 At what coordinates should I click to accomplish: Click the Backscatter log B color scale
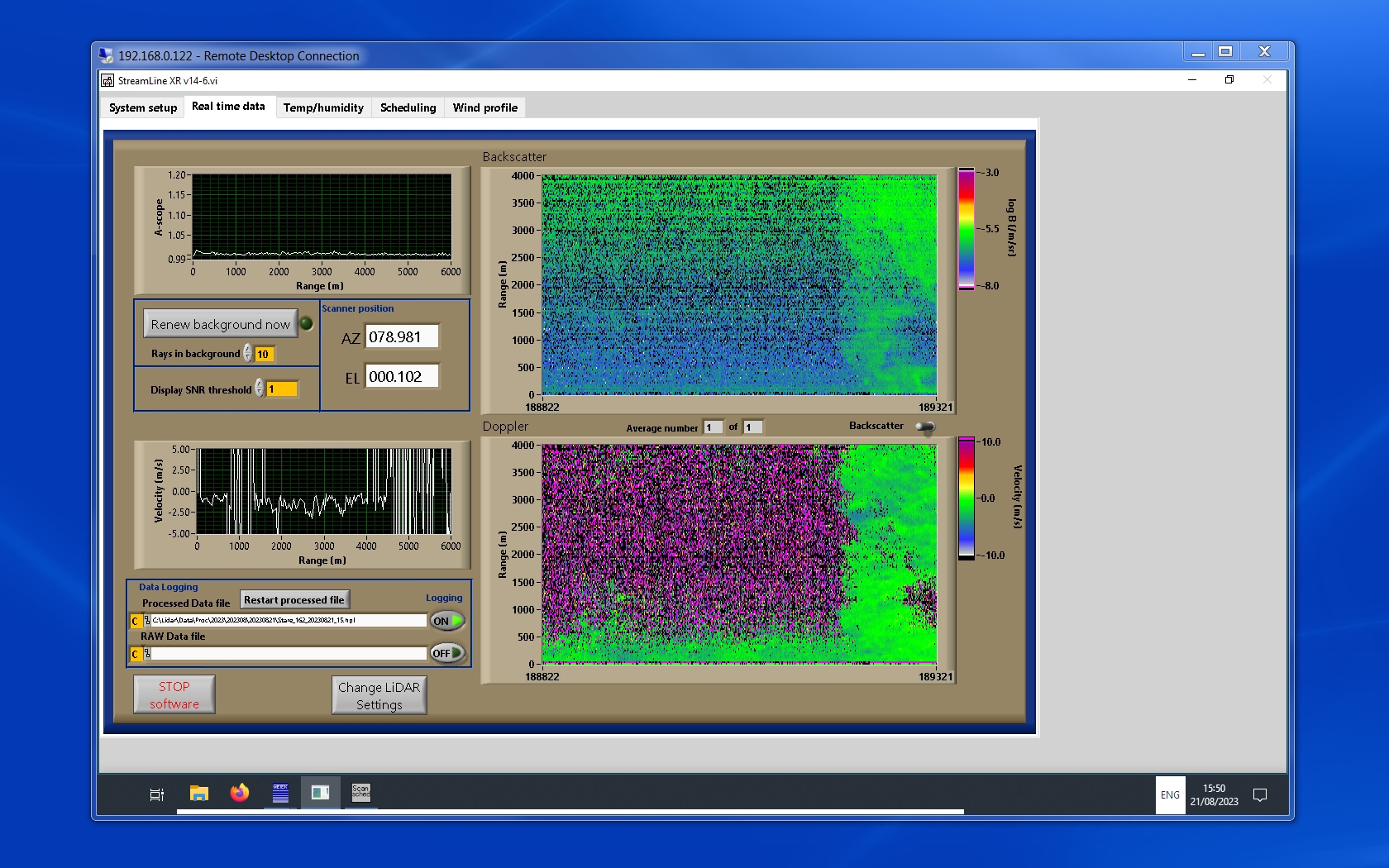(966, 229)
